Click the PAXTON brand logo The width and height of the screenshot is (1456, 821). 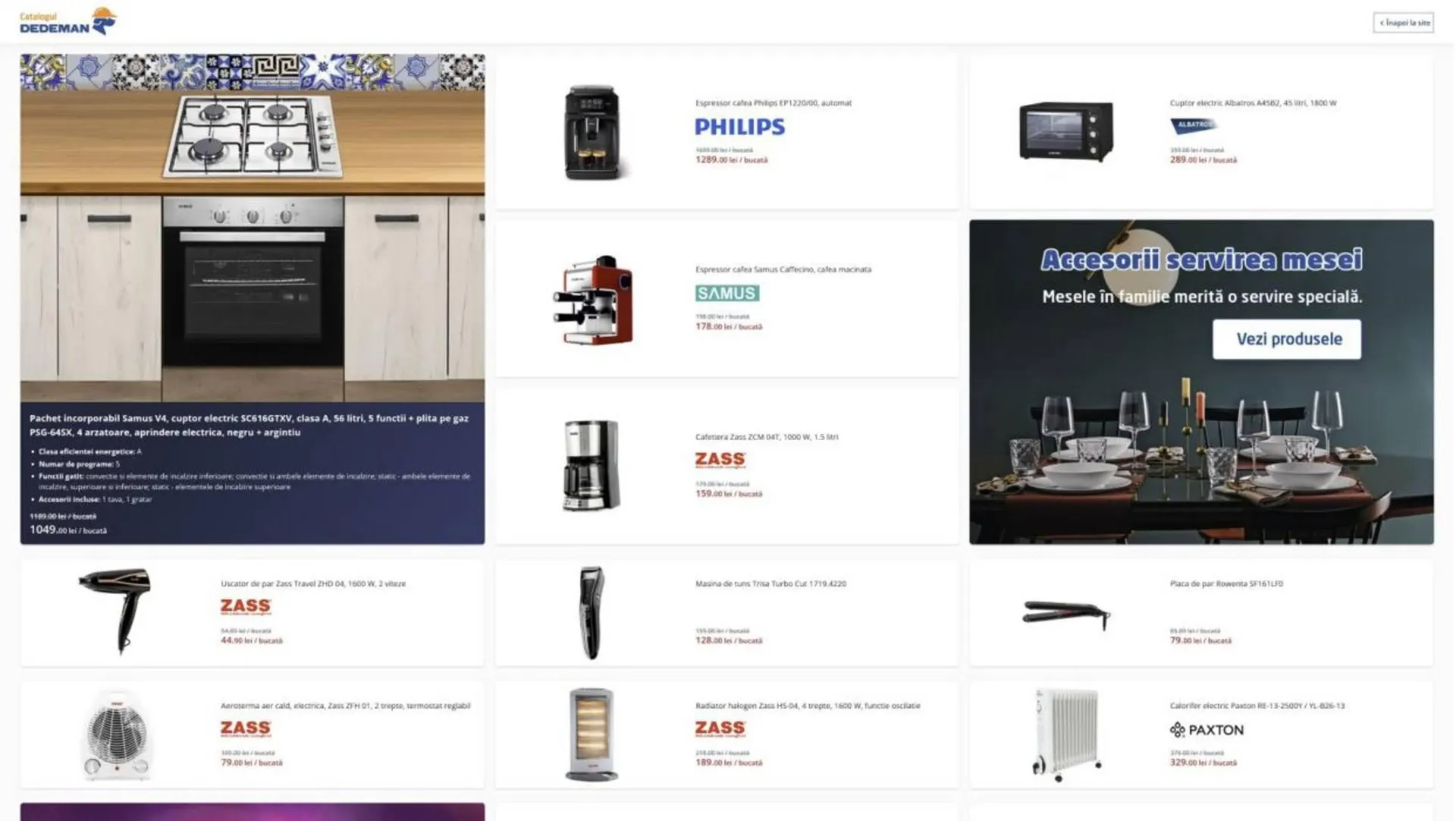(1207, 730)
